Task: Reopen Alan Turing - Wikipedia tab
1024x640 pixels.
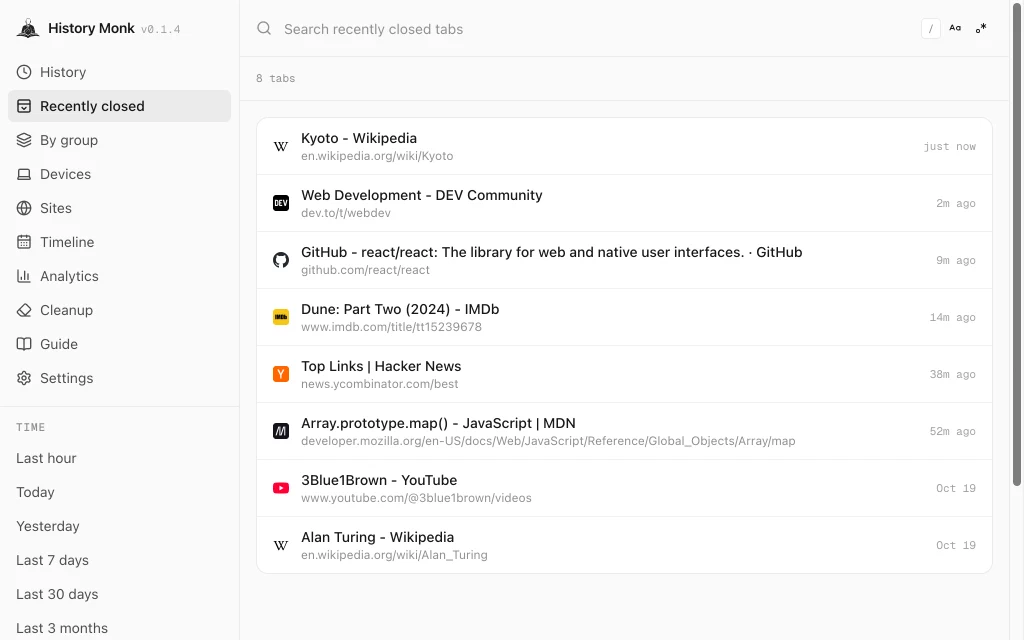Action: [x=624, y=545]
